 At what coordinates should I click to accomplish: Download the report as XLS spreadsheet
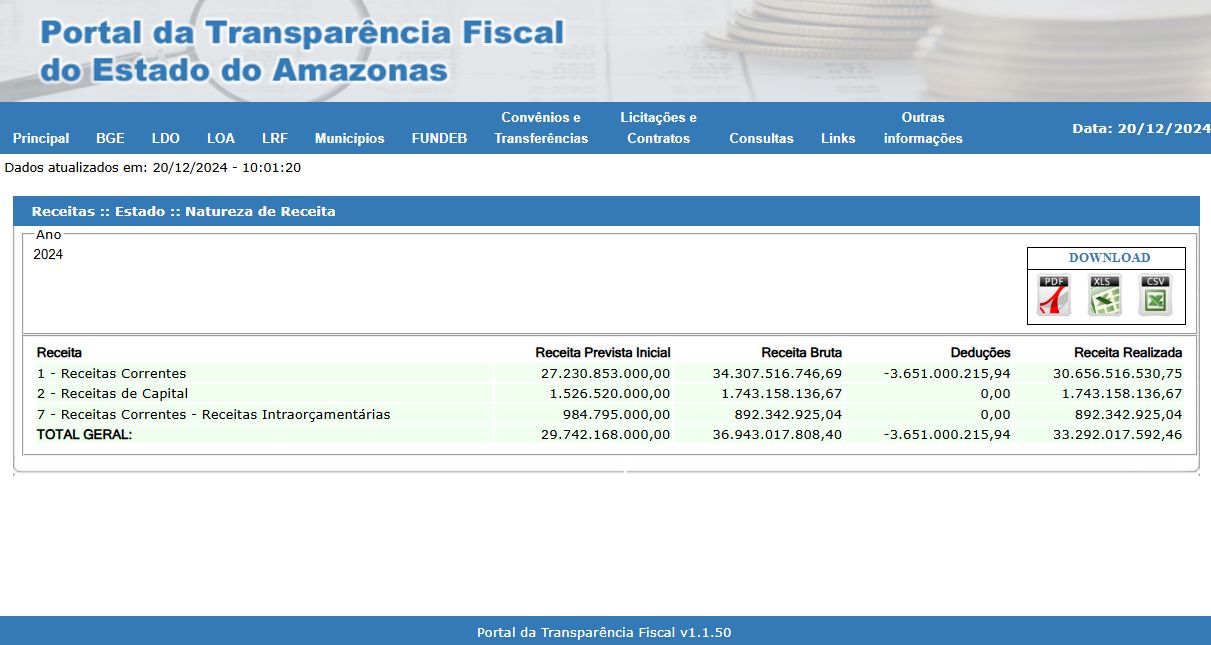tap(1105, 296)
